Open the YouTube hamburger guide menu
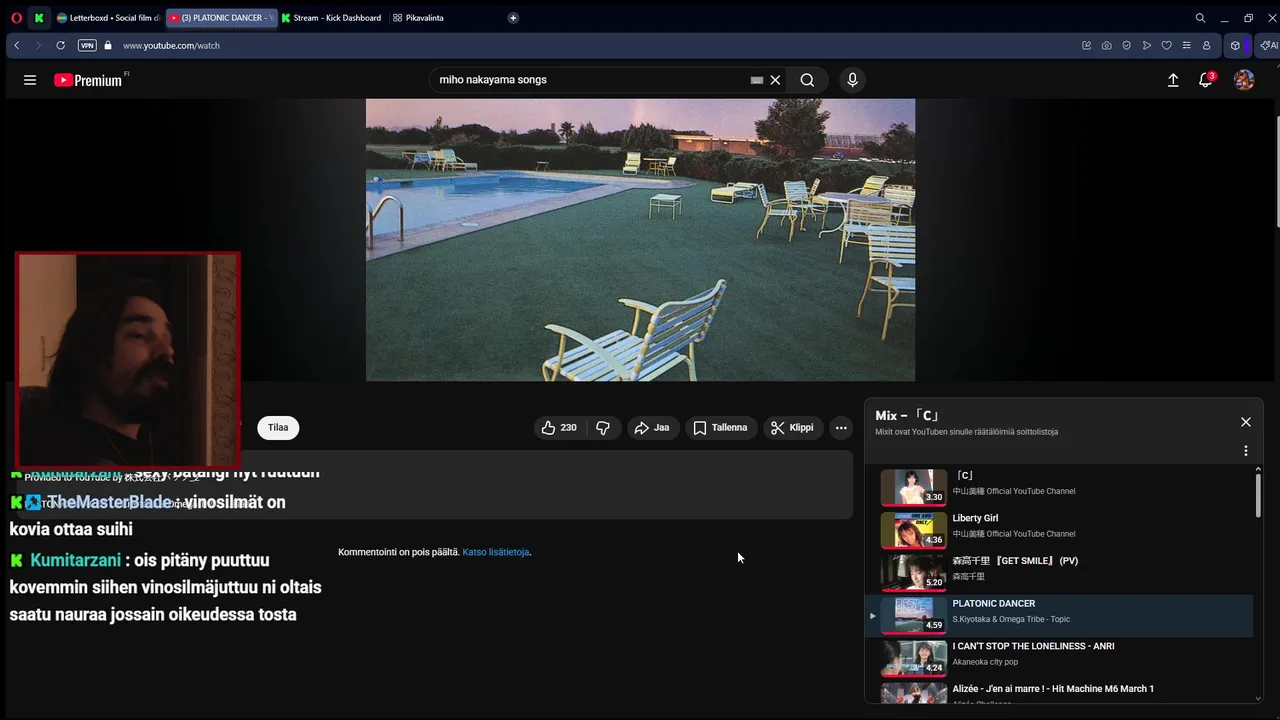1280x720 pixels. (x=30, y=80)
